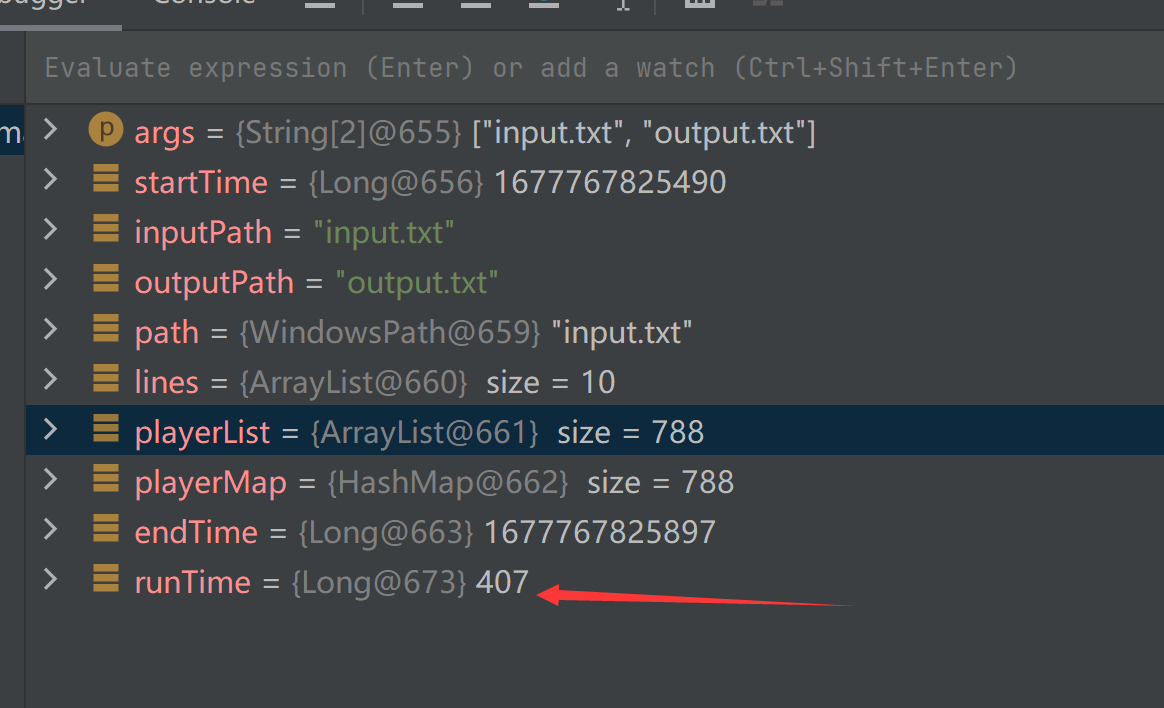Image resolution: width=1164 pixels, height=708 pixels.
Task: Click the parameter icon beside args
Action: click(105, 130)
